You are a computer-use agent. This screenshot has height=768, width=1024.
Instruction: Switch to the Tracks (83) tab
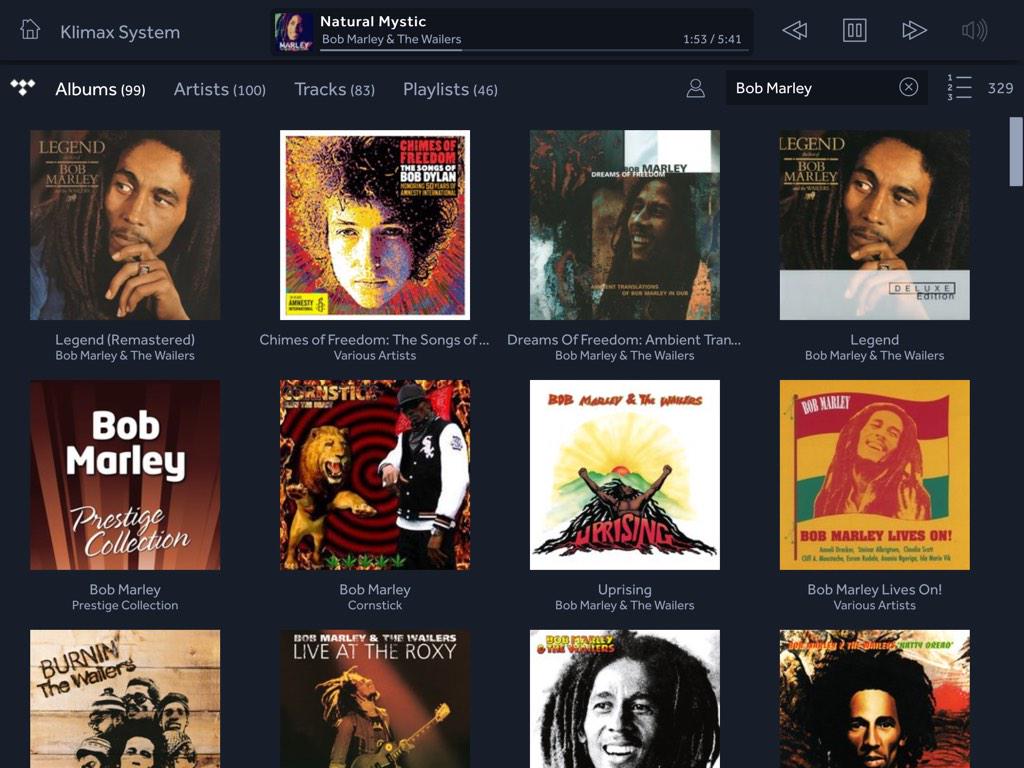pyautogui.click(x=334, y=89)
